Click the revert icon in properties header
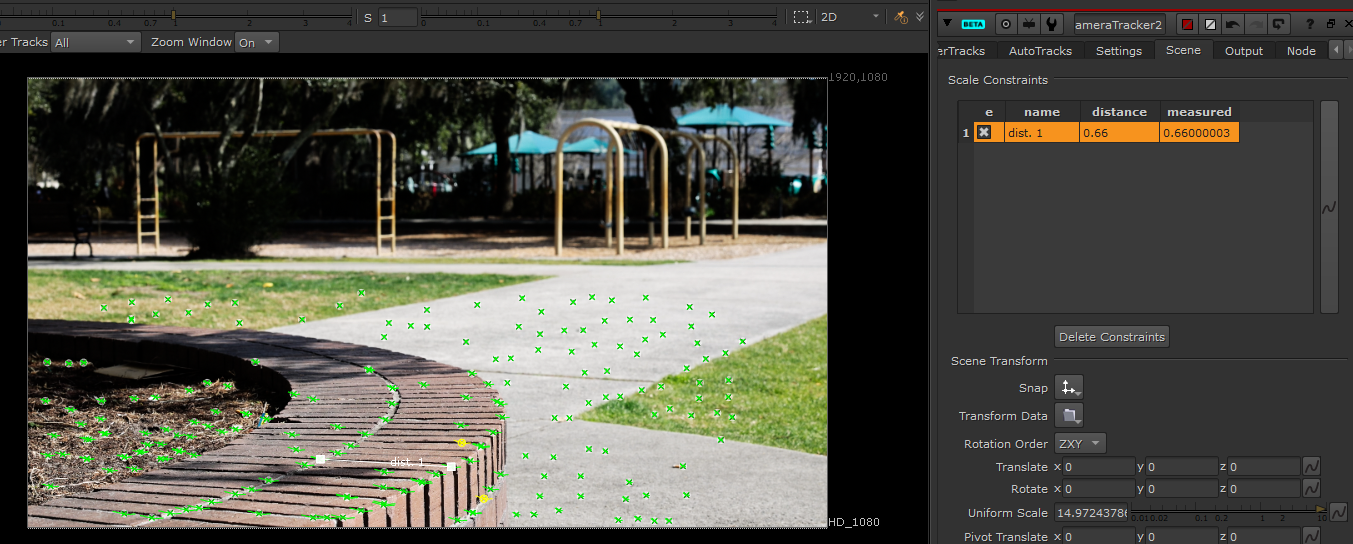Screen dimensions: 1353x544 click(x=1279, y=24)
